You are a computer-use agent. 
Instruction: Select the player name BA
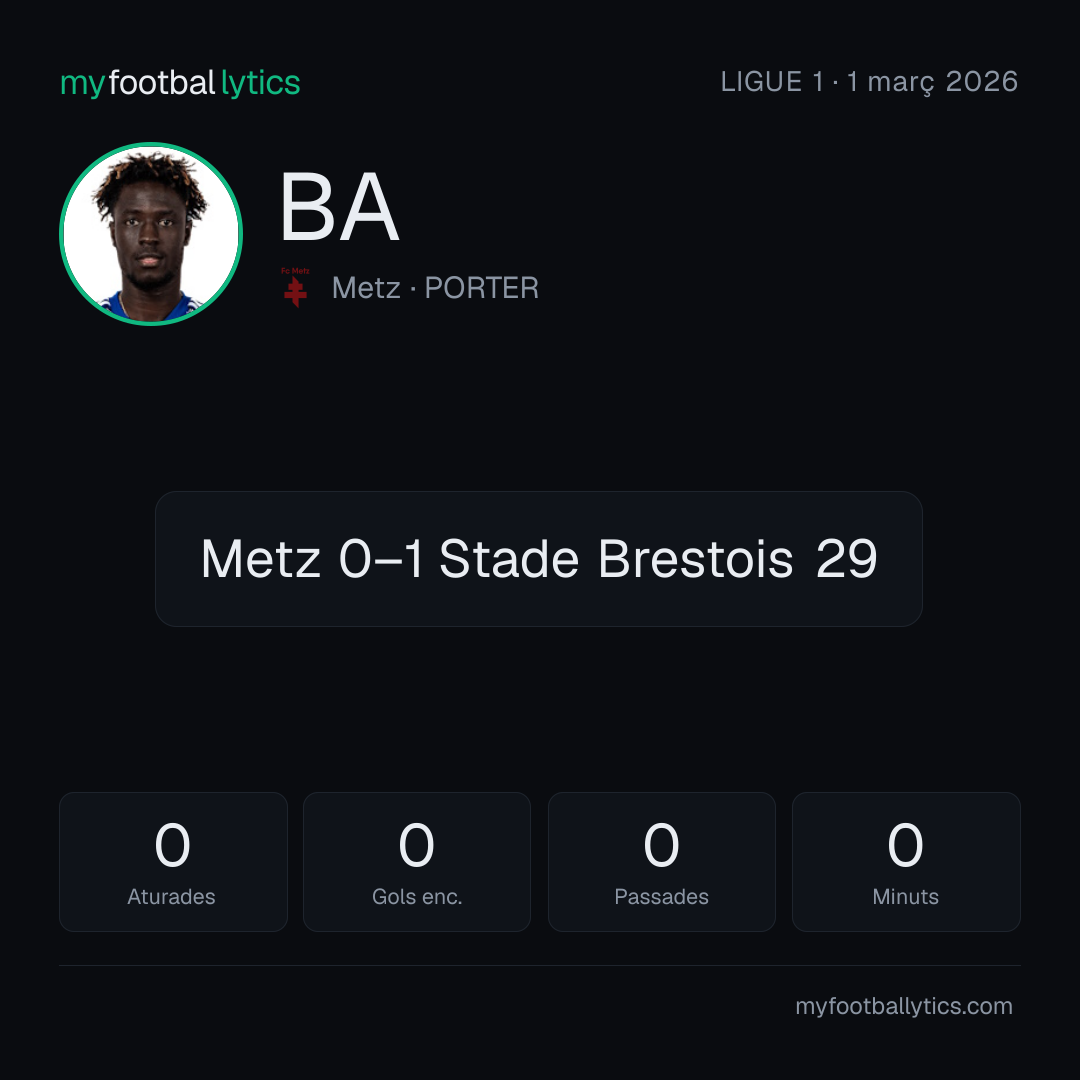(340, 207)
